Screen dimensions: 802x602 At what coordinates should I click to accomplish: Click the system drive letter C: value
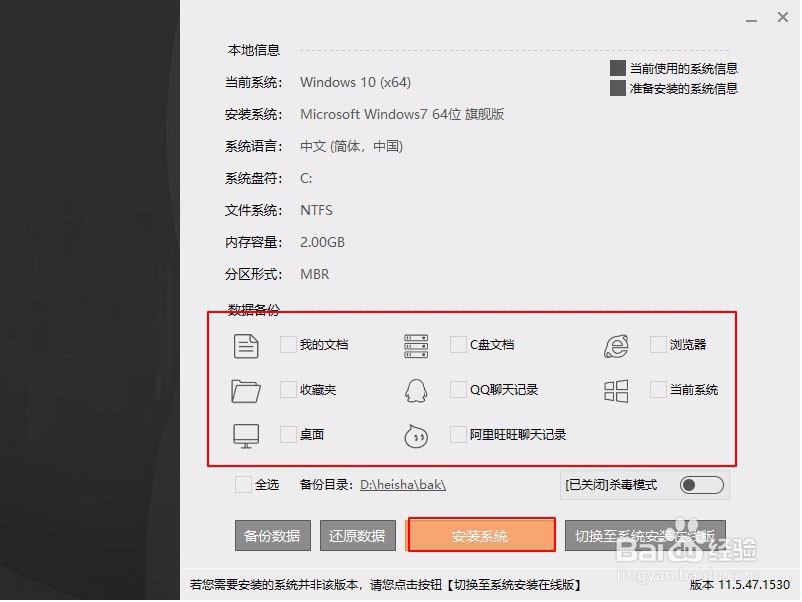tap(306, 179)
